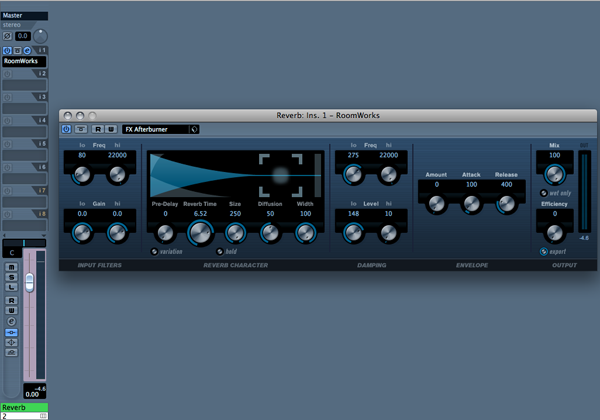Solo the Reverb channel (S)
600x420 pixels.
pyautogui.click(x=11, y=277)
